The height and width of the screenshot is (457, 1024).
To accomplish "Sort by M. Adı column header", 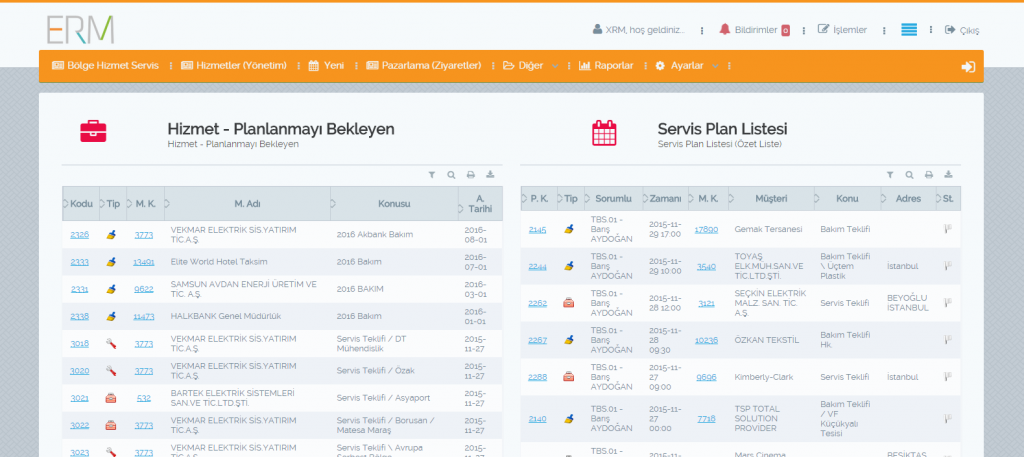I will tap(248, 204).
